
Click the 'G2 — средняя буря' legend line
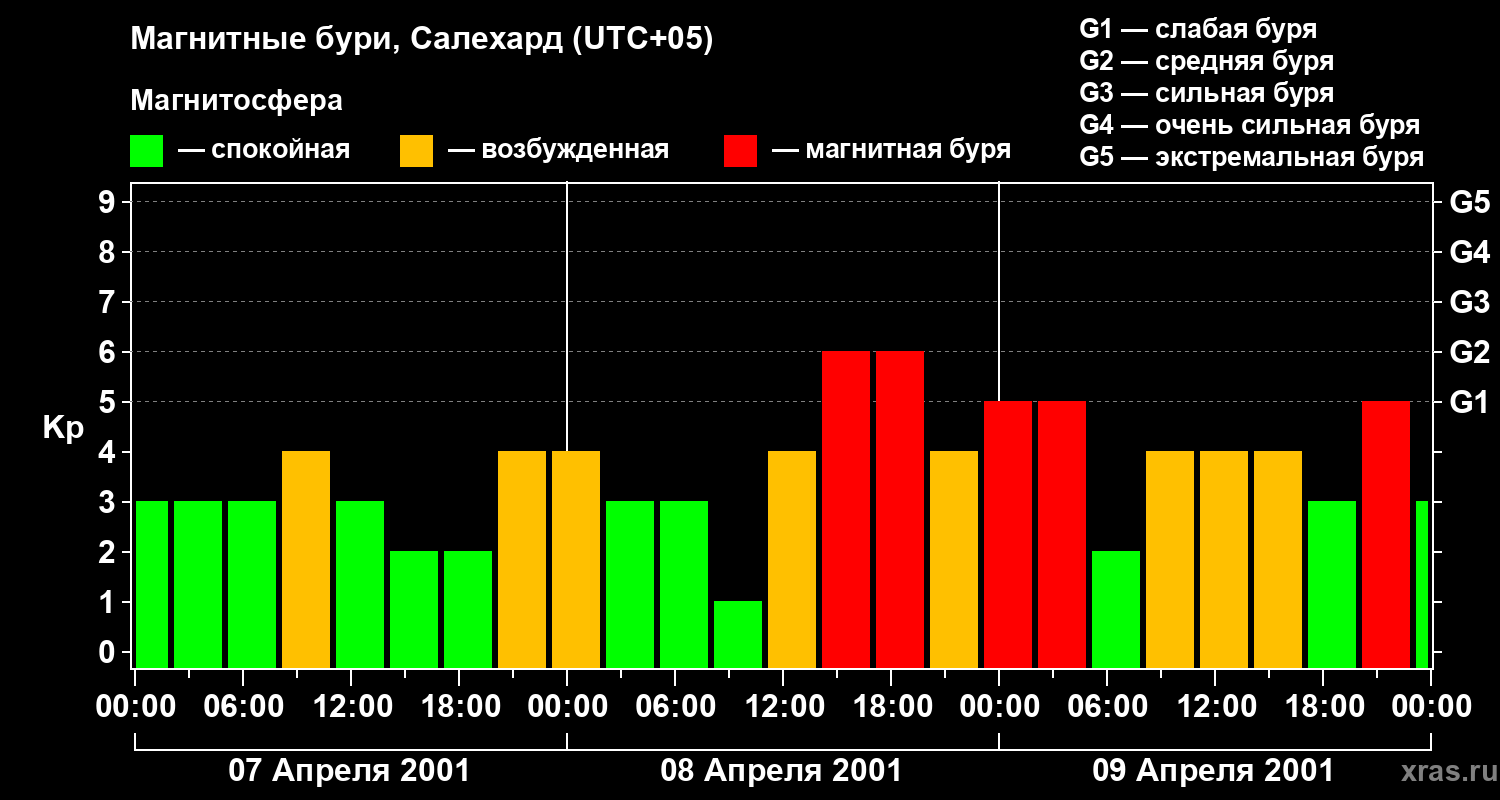pos(1206,61)
